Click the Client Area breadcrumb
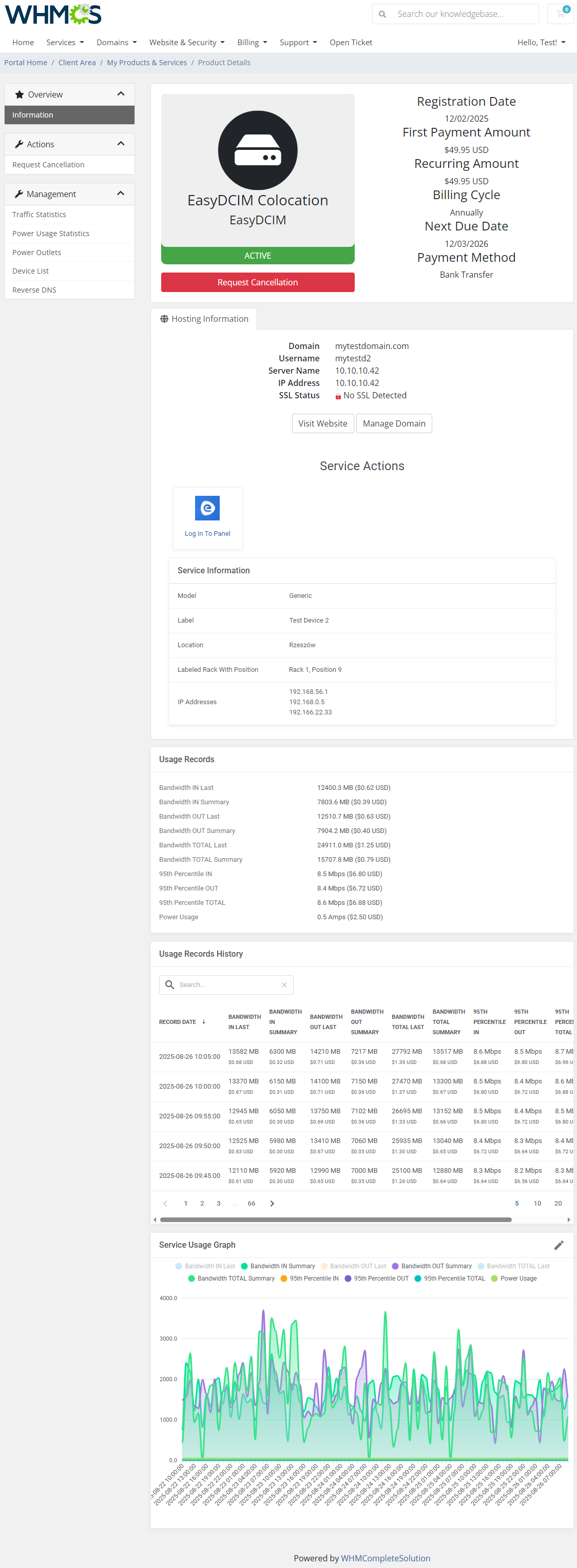577x1568 pixels. click(78, 63)
